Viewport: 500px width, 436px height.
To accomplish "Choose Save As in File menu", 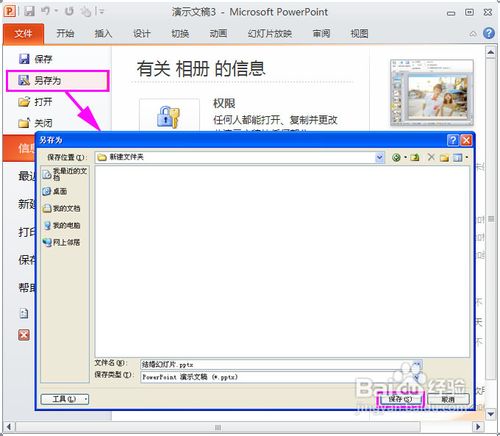I will (x=58, y=80).
